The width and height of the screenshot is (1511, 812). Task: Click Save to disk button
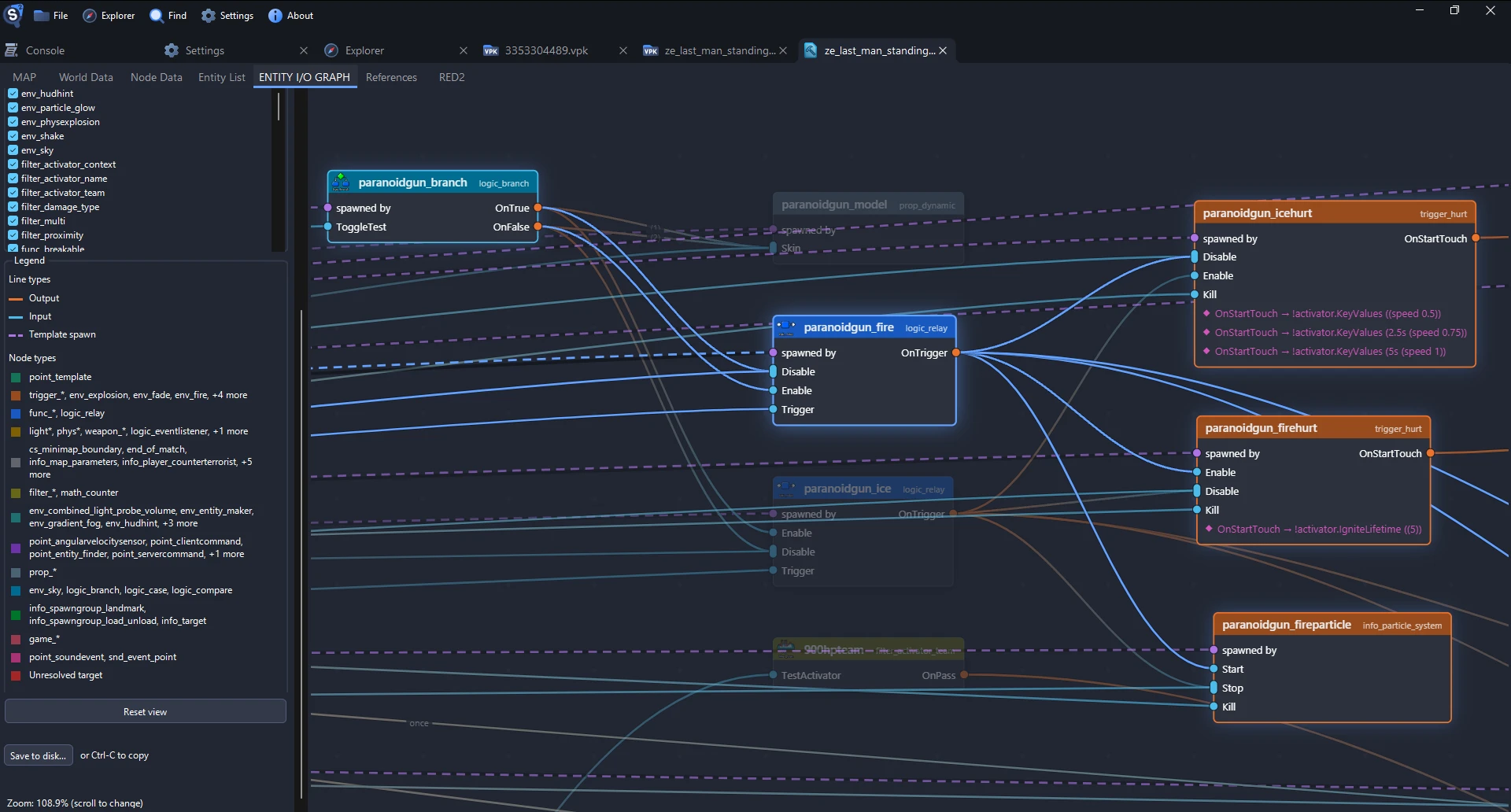pyautogui.click(x=39, y=755)
